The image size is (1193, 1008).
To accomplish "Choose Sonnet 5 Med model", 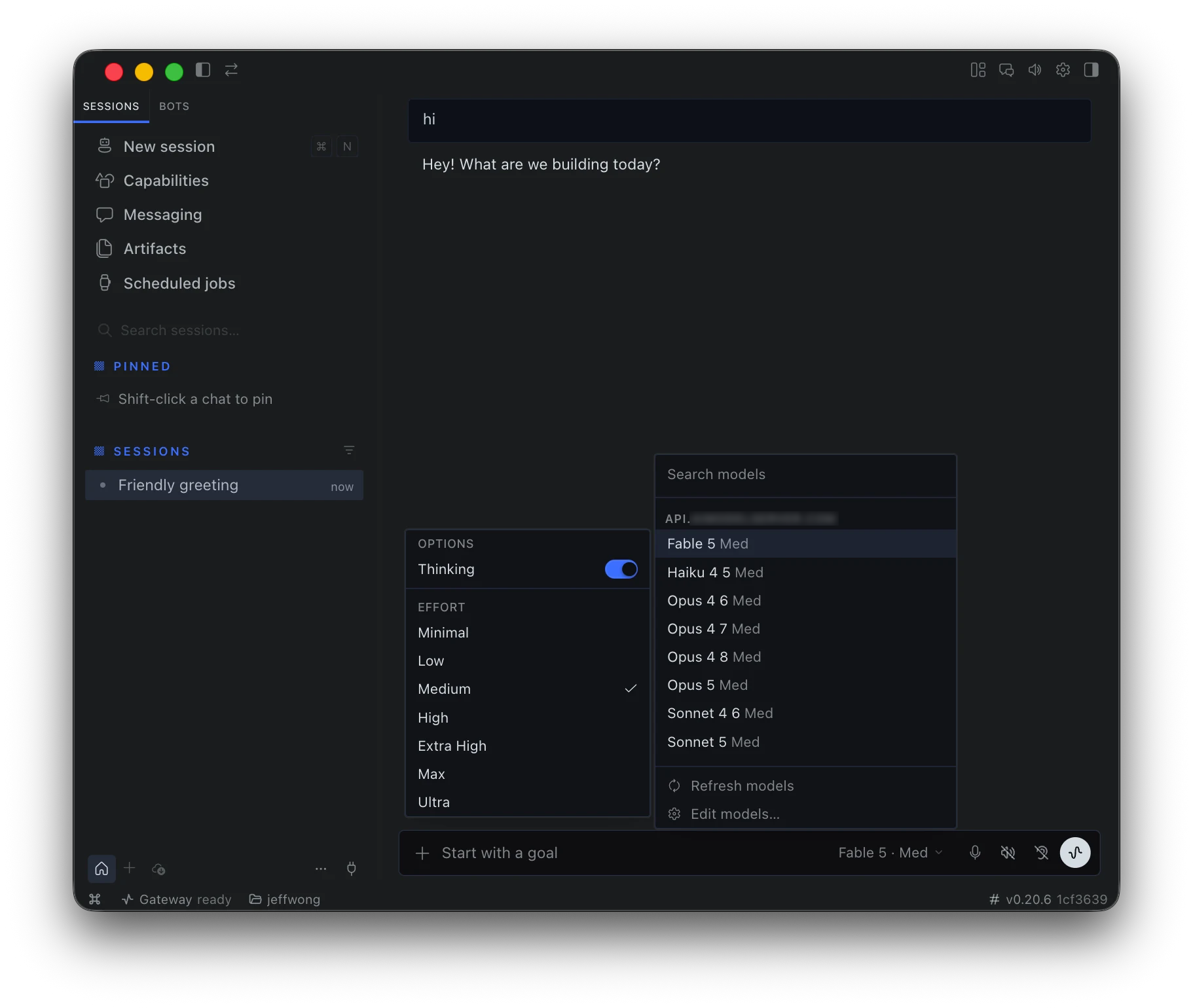I will [x=805, y=742].
